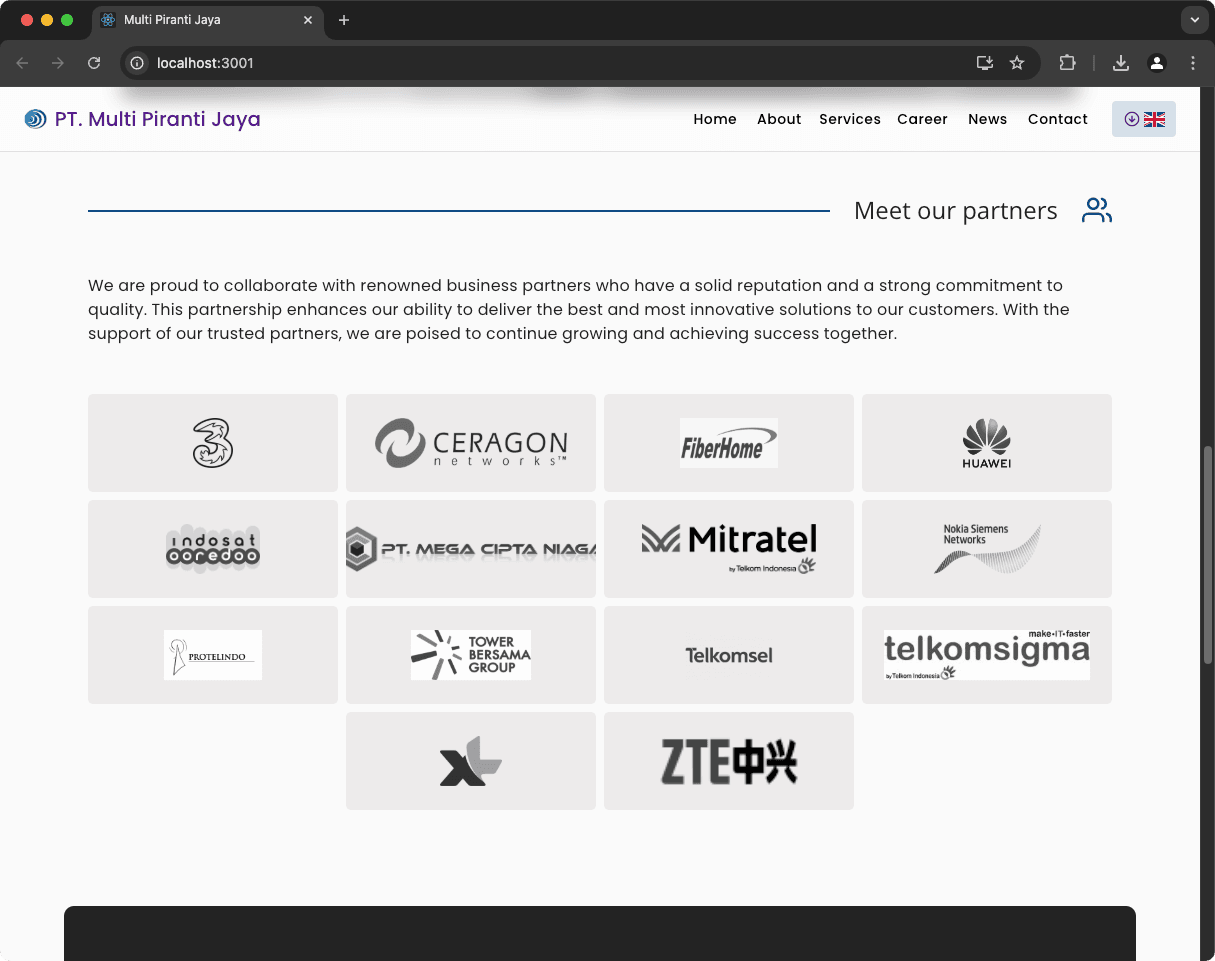Open the Chrome three-dot menu
This screenshot has height=961, width=1215.
click(1193, 63)
